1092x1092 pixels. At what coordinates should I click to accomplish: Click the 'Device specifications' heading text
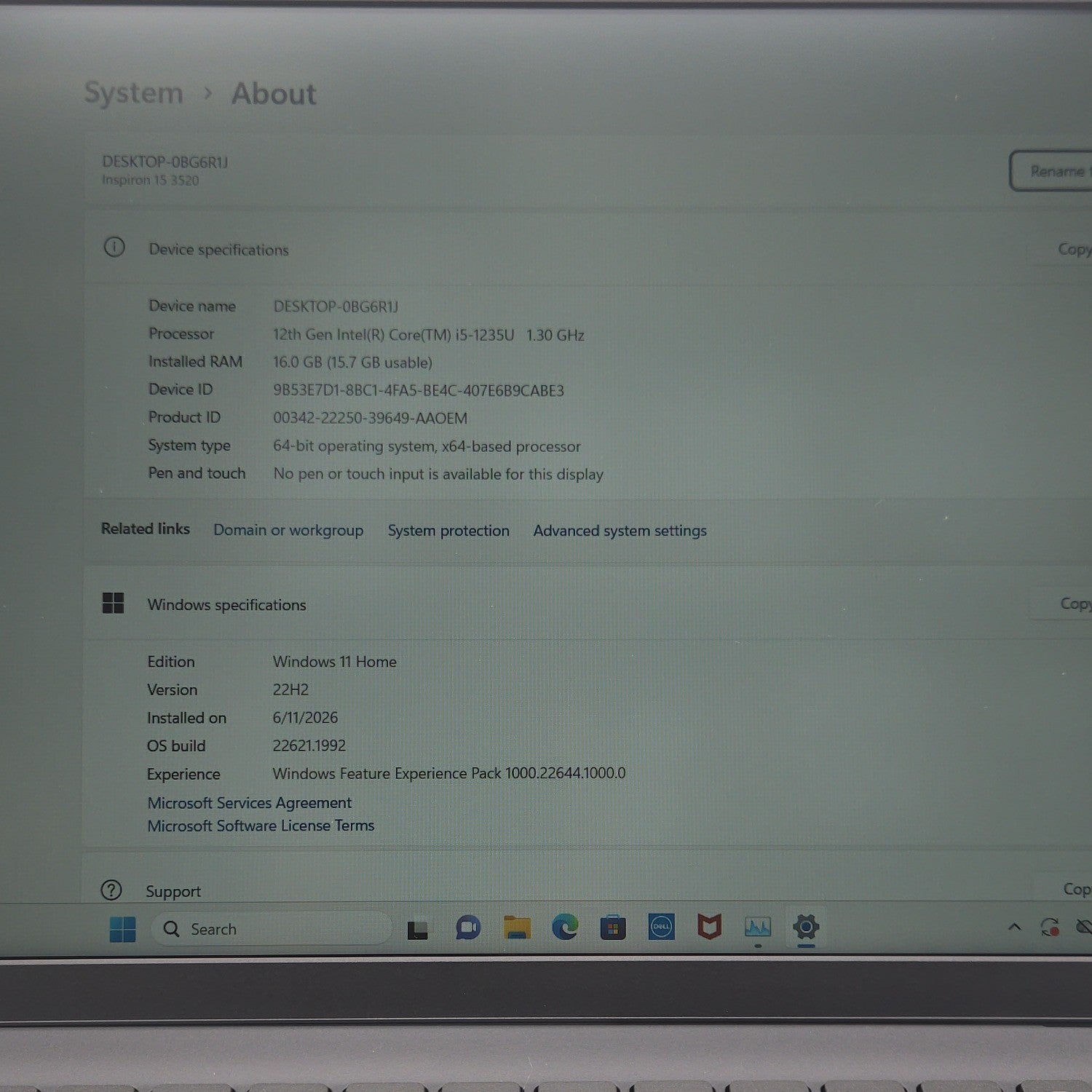point(218,250)
